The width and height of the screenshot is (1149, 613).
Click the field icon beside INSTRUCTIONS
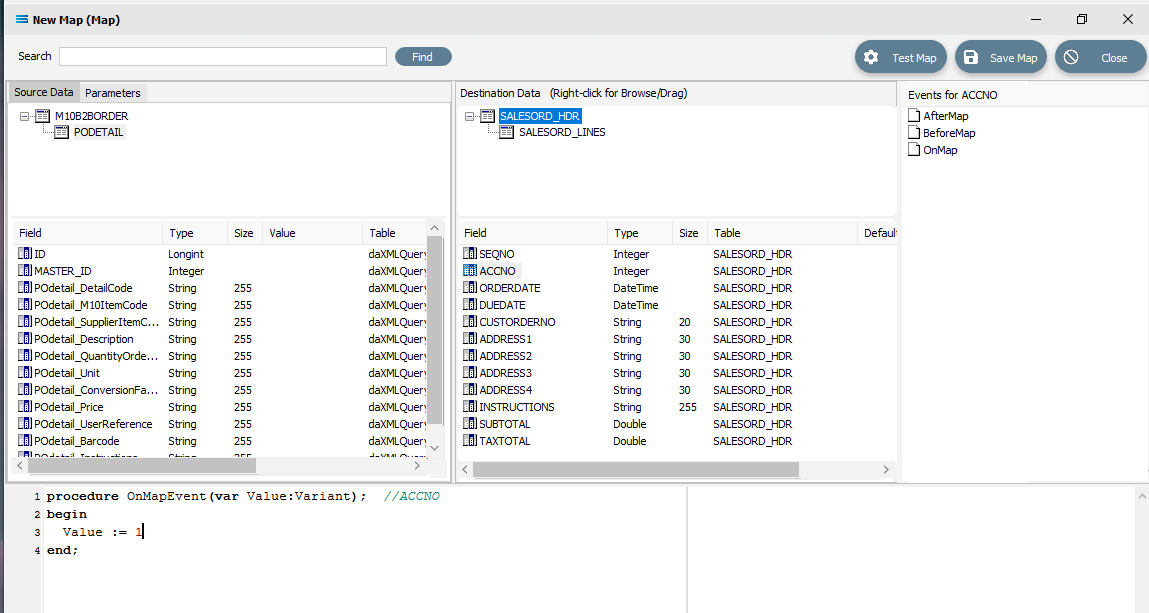click(x=470, y=406)
